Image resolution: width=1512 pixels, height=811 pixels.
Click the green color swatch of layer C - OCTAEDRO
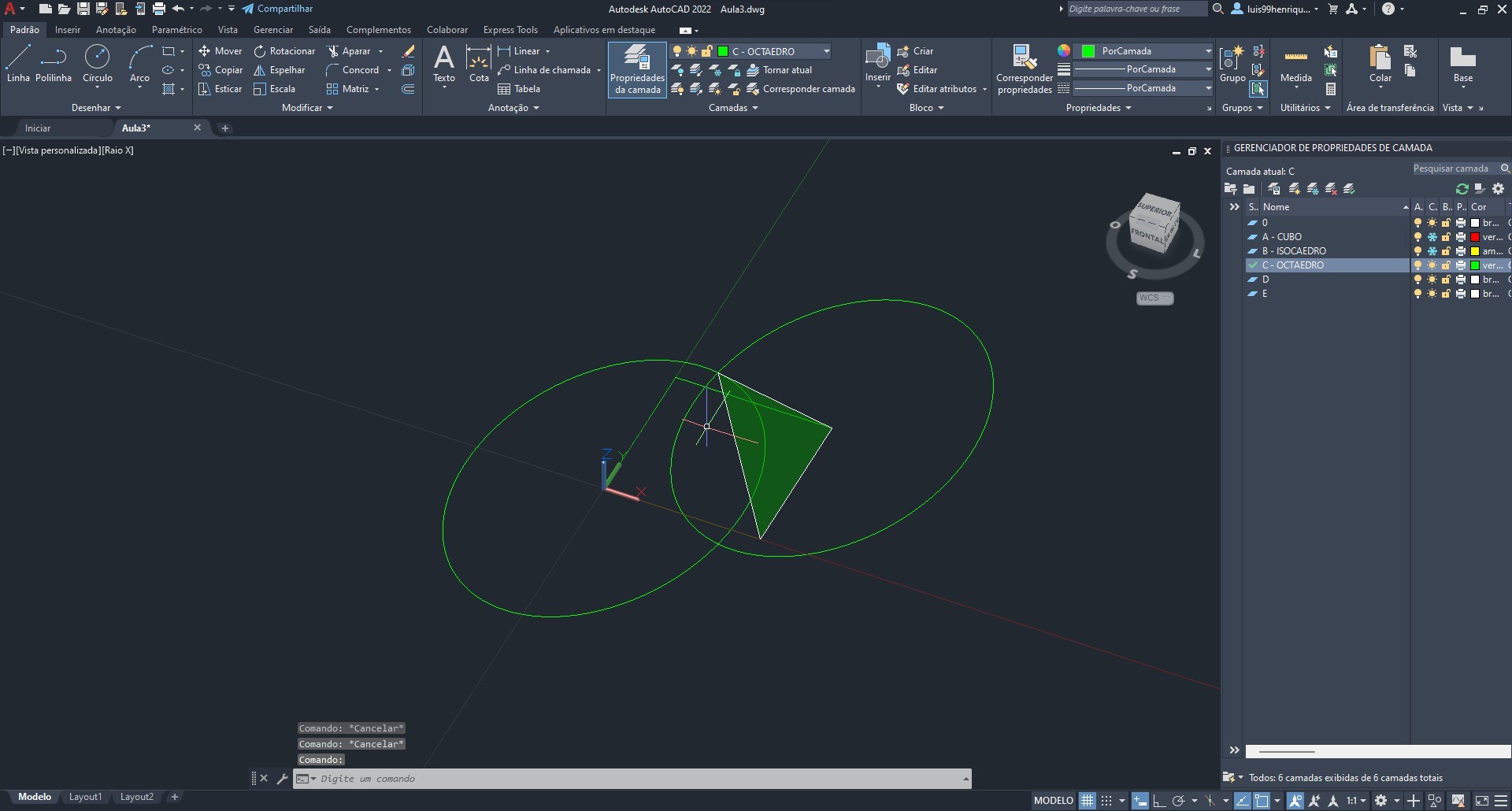[1475, 265]
